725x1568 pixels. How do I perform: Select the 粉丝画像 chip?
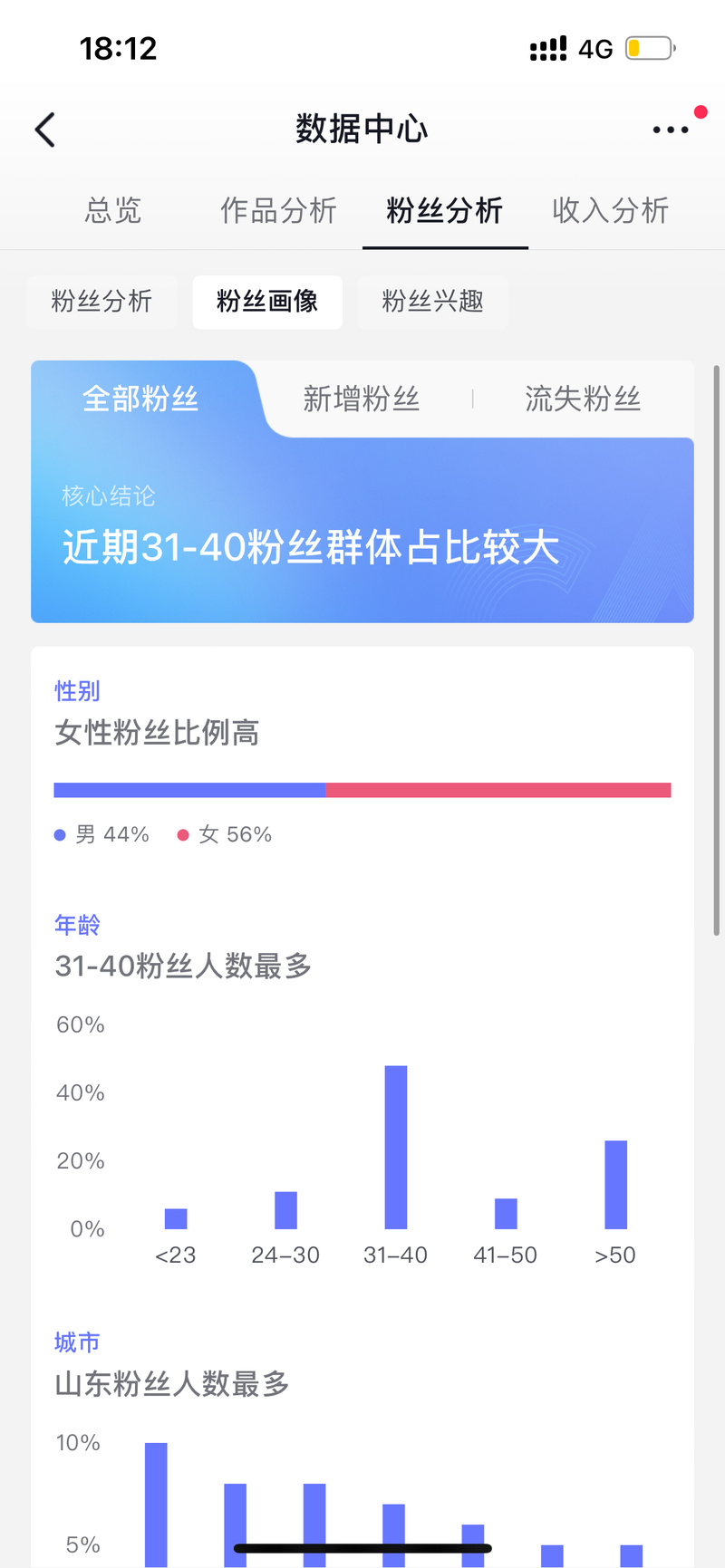[267, 302]
